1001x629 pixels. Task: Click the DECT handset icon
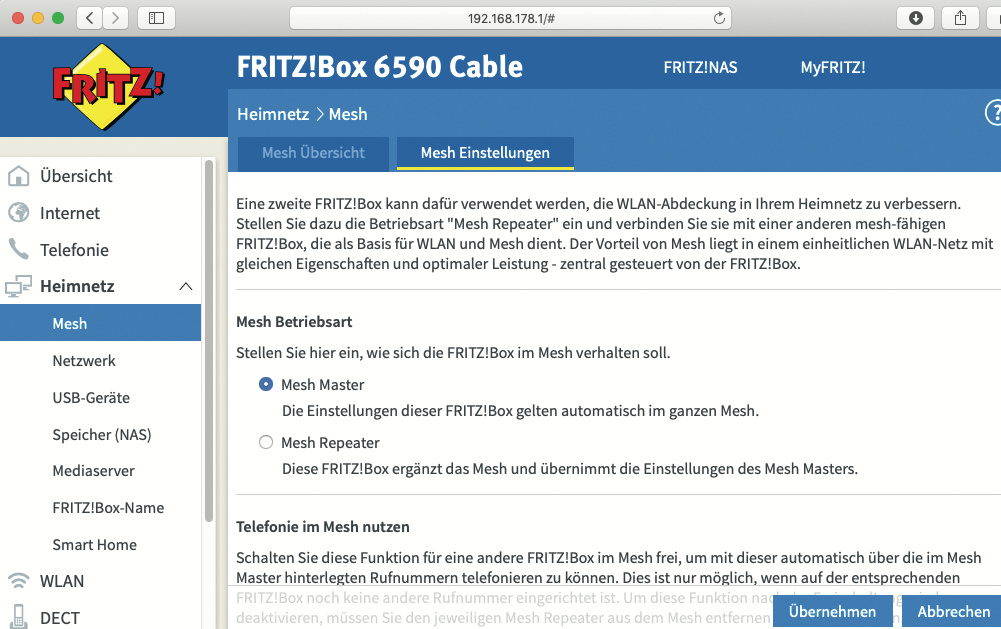pyautogui.click(x=19, y=617)
